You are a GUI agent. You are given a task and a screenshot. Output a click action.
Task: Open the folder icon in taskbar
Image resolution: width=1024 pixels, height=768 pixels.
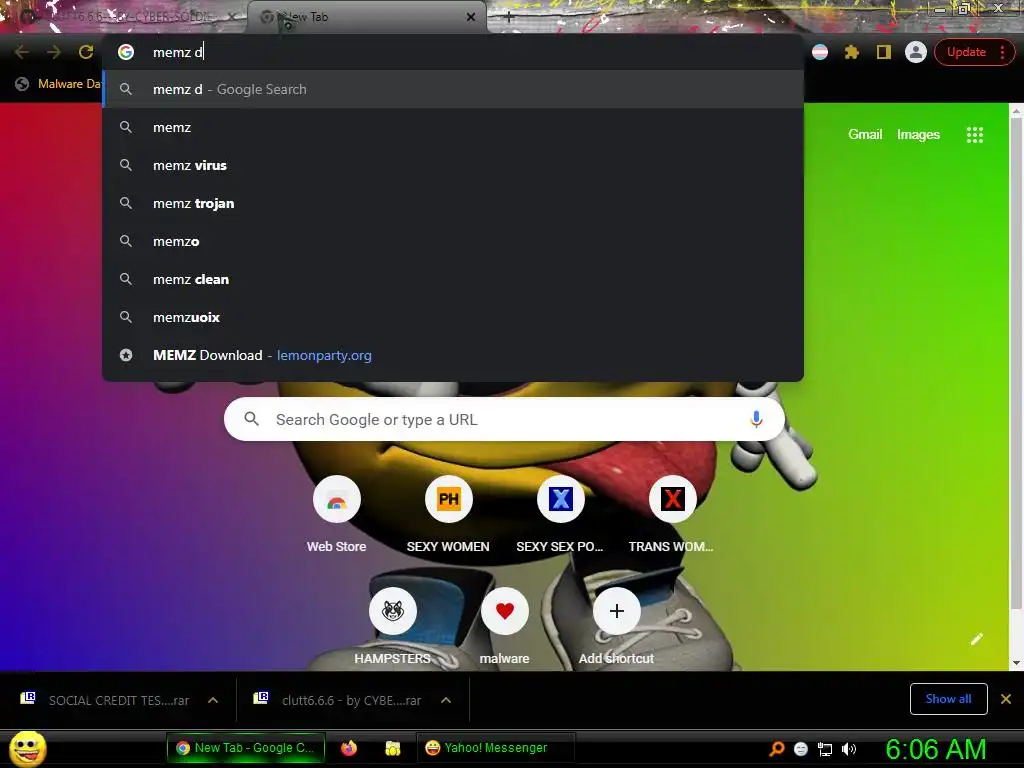[x=392, y=748]
